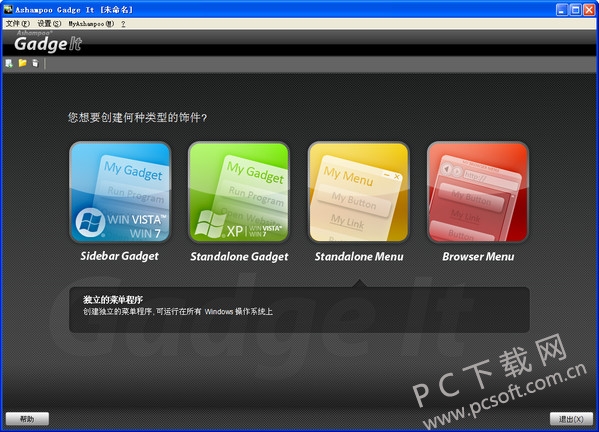Open project with the yellow folder icon

coord(23,63)
